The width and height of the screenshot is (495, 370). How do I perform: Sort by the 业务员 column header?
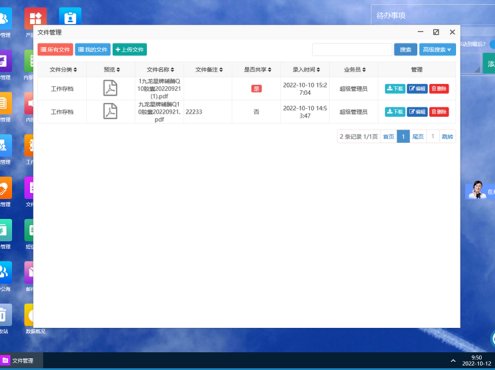coord(355,69)
